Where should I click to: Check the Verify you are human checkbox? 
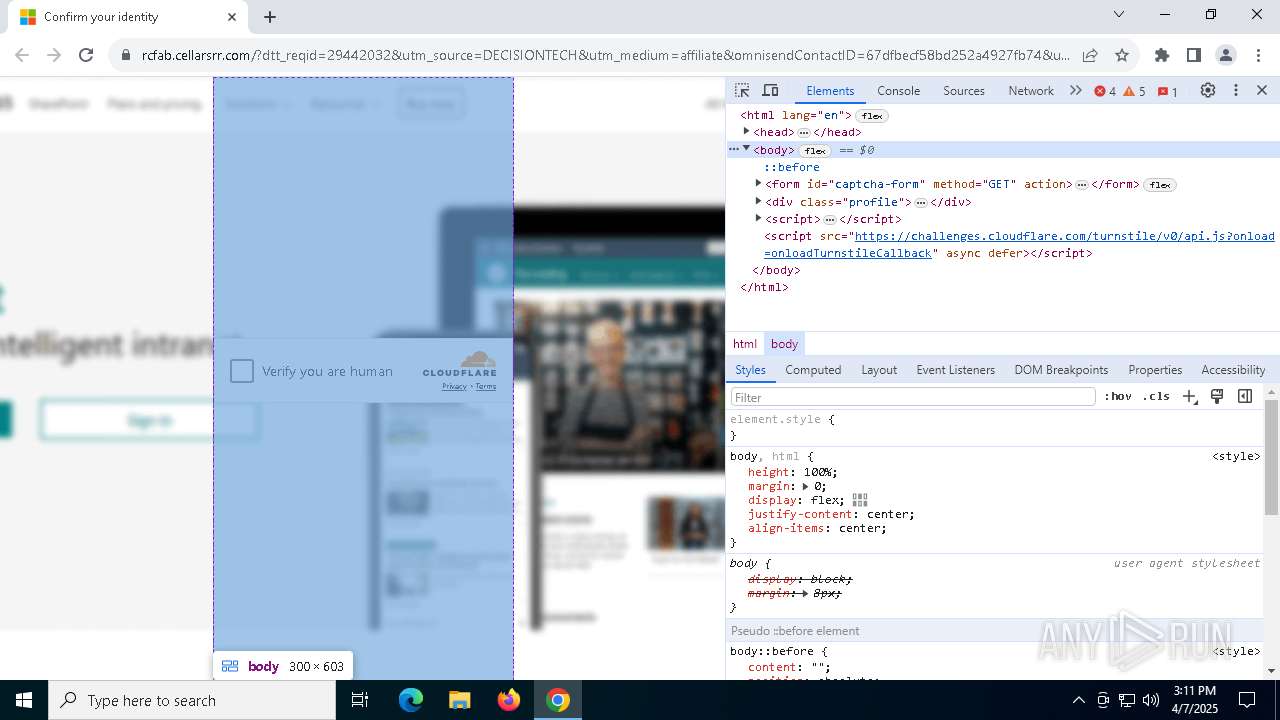242,371
